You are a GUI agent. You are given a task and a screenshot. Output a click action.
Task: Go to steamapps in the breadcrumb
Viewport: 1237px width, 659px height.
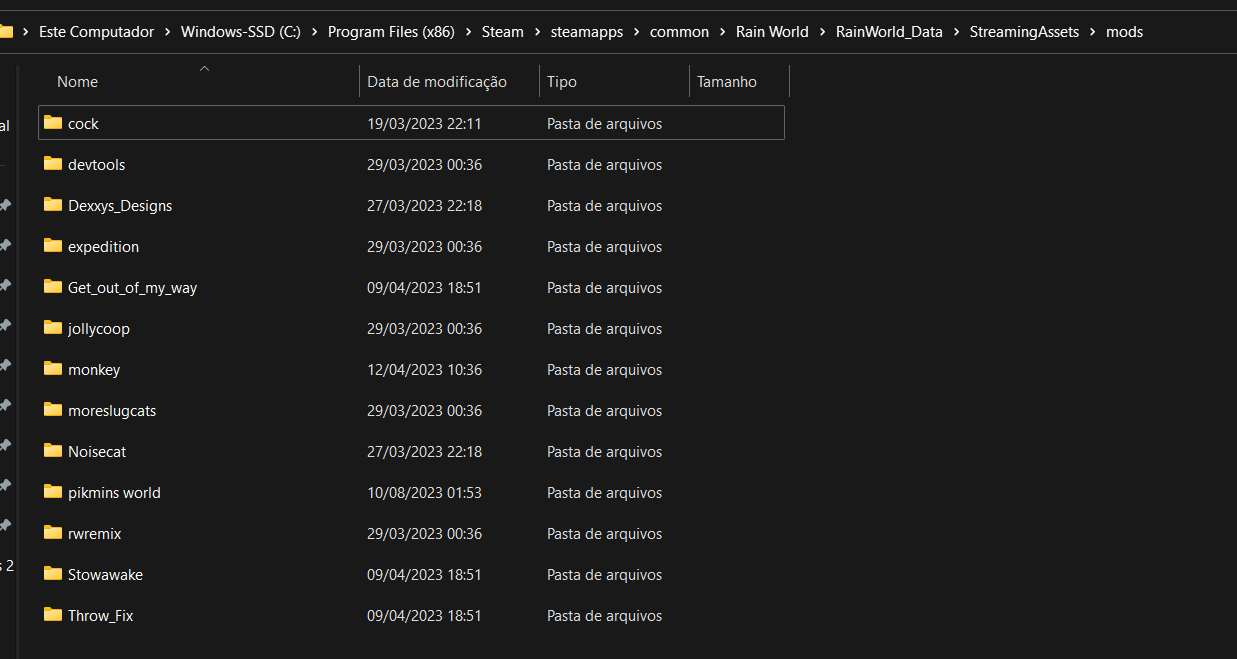coord(587,32)
